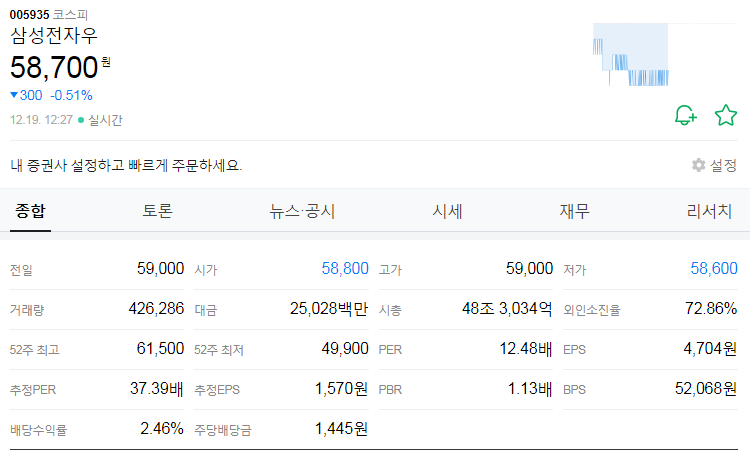Open settings via the gear icon
750x455 pixels.
coord(698,165)
